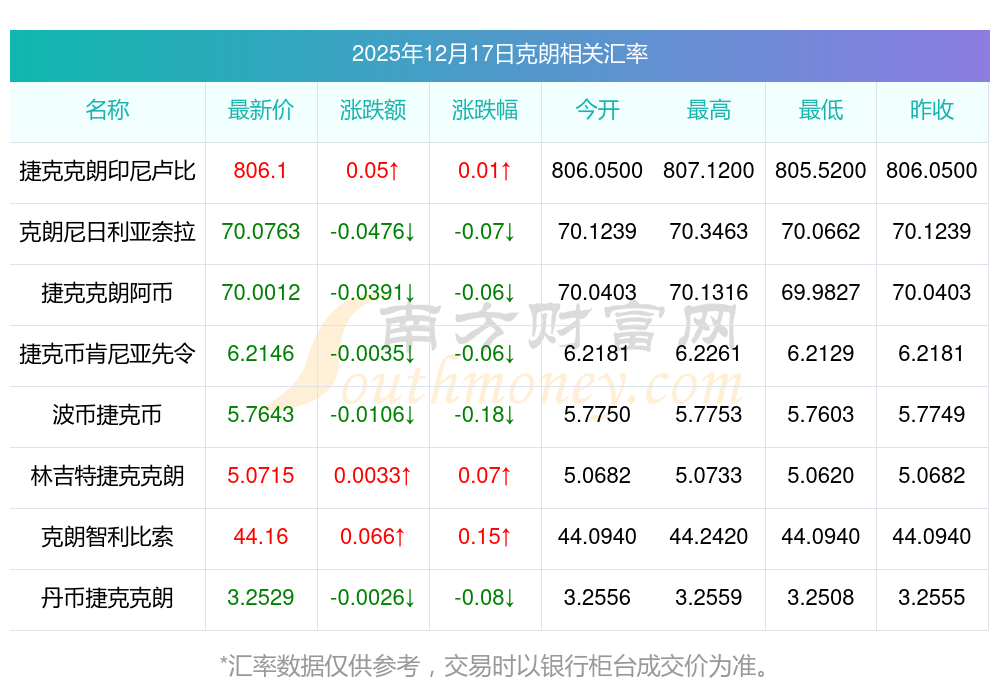Screen dimensions: 1000x697
Task: Click the percent change 0.15↑
Action: (x=485, y=536)
